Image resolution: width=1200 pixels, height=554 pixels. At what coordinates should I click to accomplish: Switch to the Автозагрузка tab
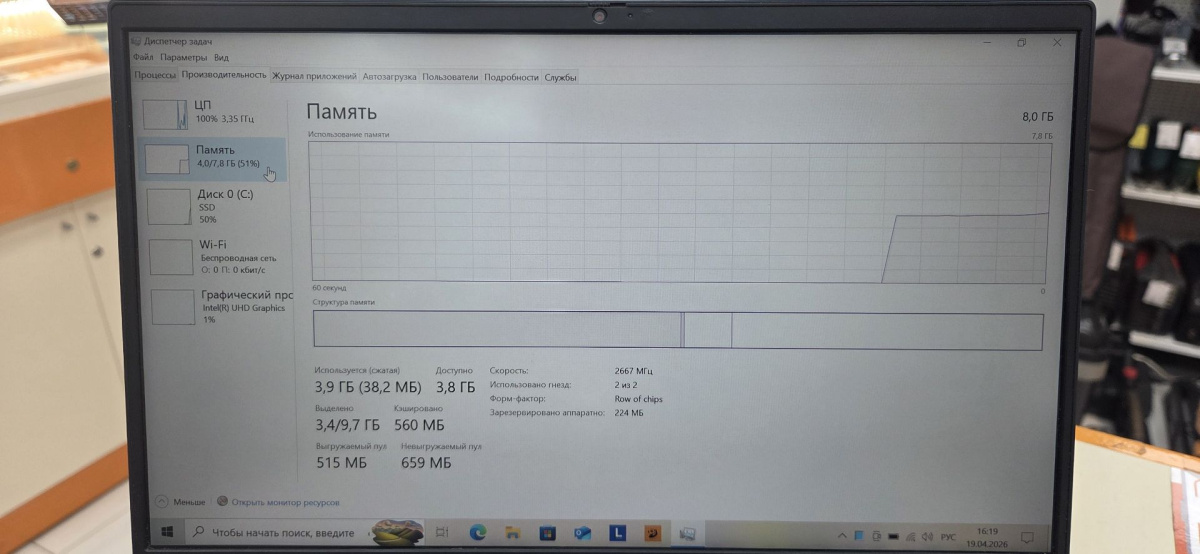pos(389,77)
